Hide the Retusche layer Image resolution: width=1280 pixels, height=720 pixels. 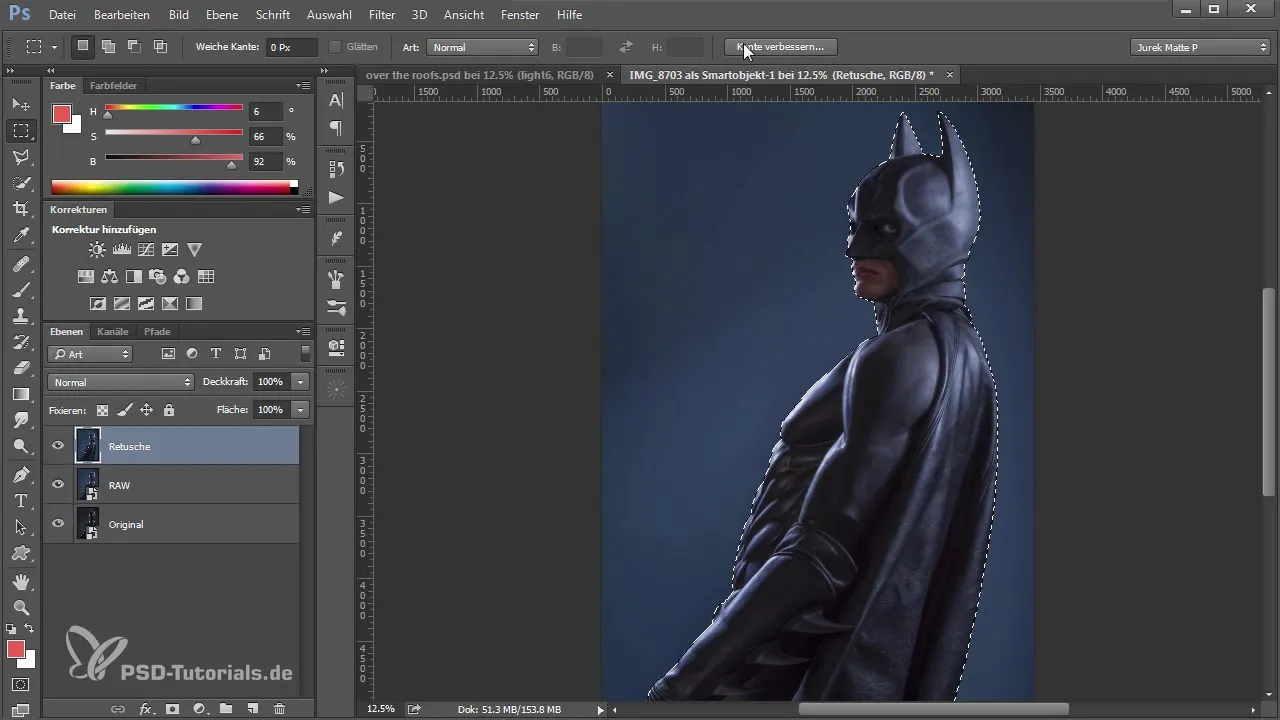(58, 446)
